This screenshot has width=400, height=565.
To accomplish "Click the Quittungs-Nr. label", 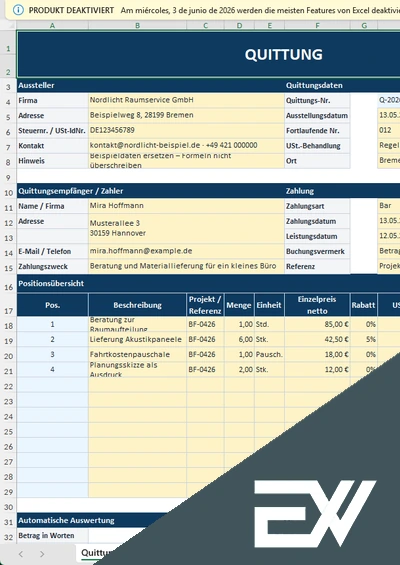I will pyautogui.click(x=317, y=101).
